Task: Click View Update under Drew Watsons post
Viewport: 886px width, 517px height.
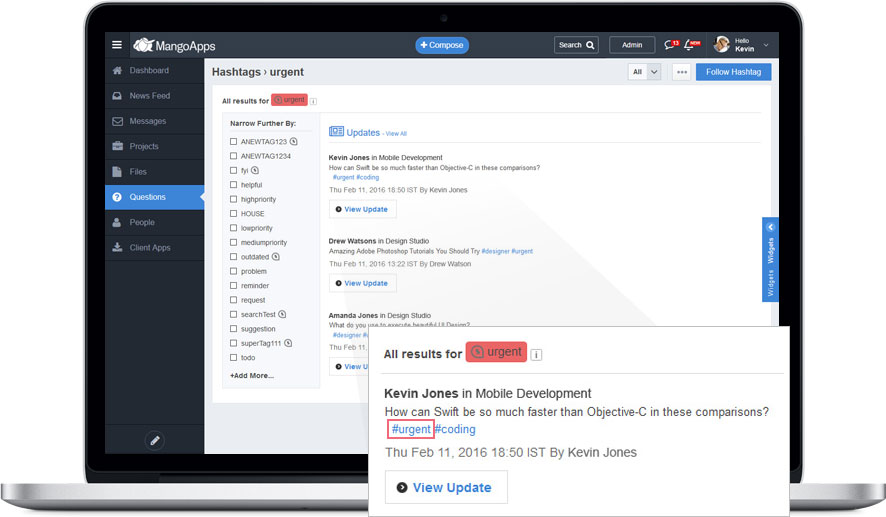Action: [362, 283]
